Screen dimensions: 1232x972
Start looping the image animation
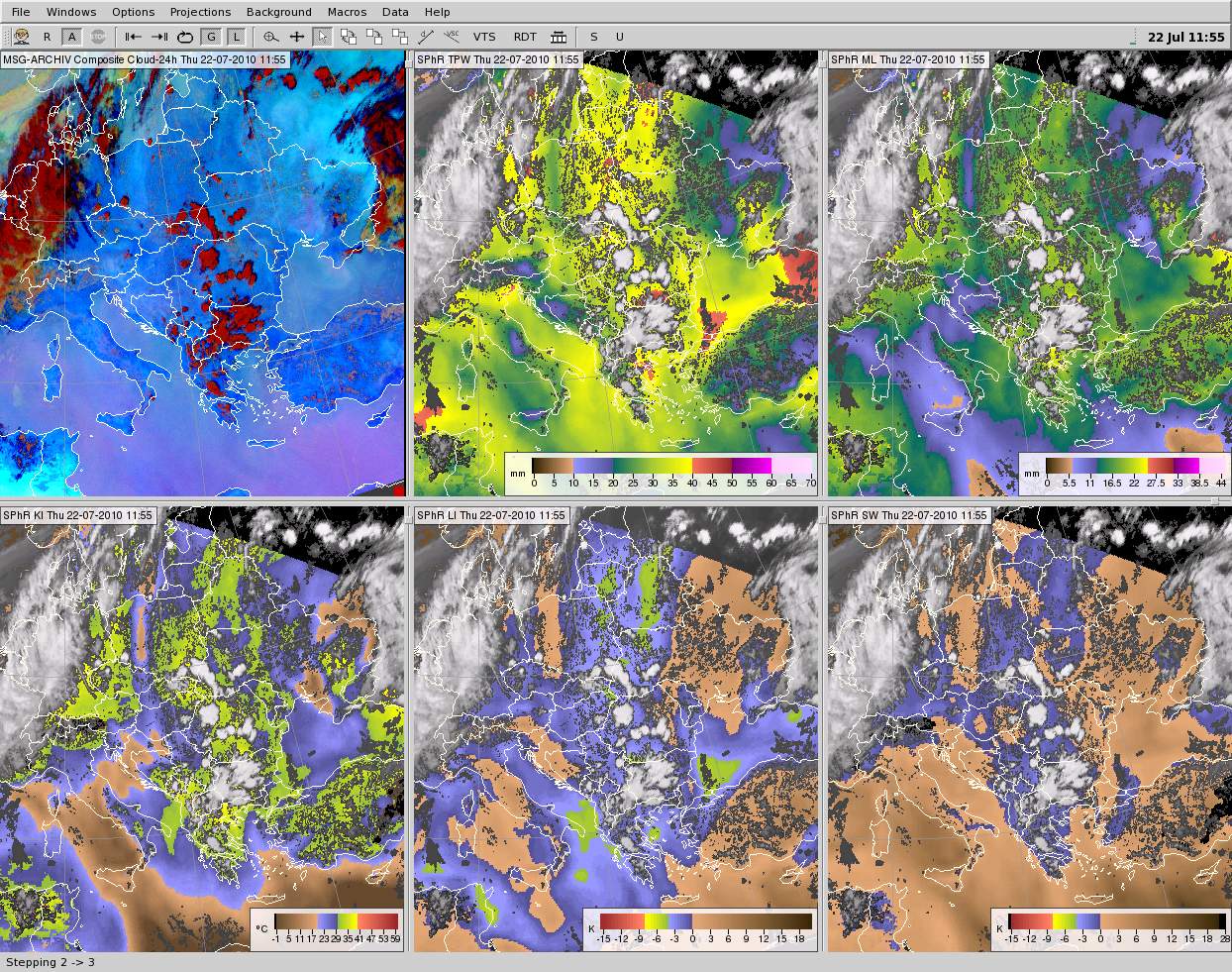(x=185, y=37)
